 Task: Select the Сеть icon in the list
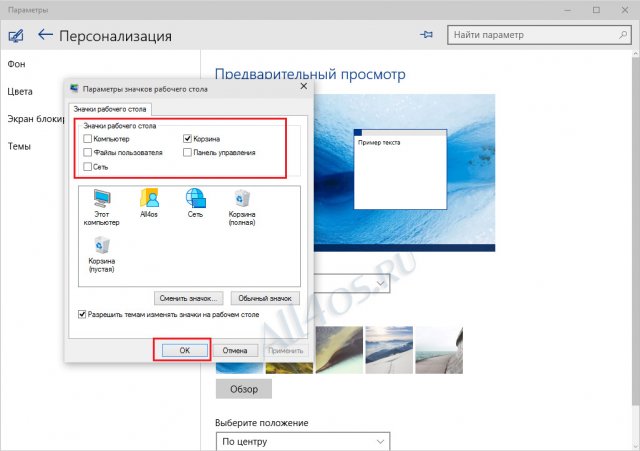pyautogui.click(x=196, y=203)
